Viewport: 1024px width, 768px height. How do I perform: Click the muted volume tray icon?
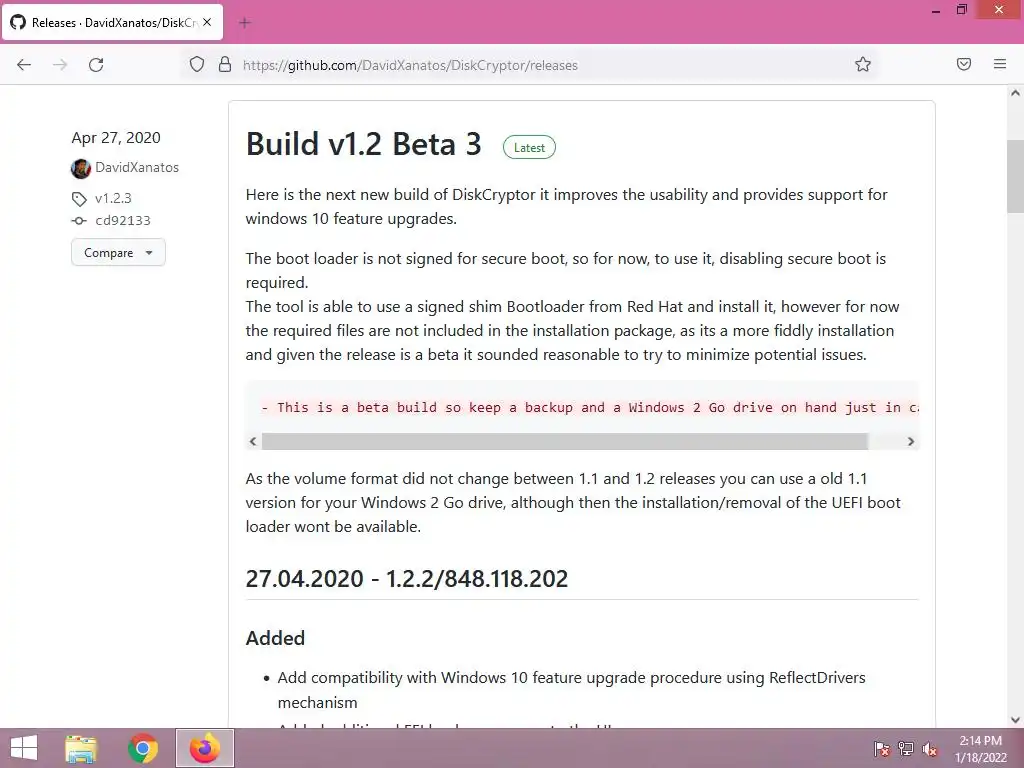click(929, 748)
